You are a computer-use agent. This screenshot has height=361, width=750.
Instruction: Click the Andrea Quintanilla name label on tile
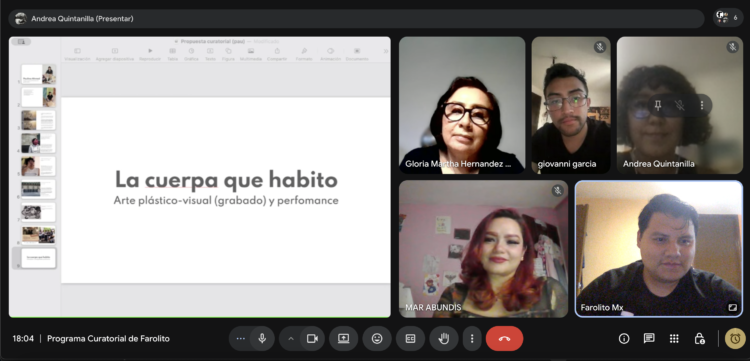click(659, 164)
